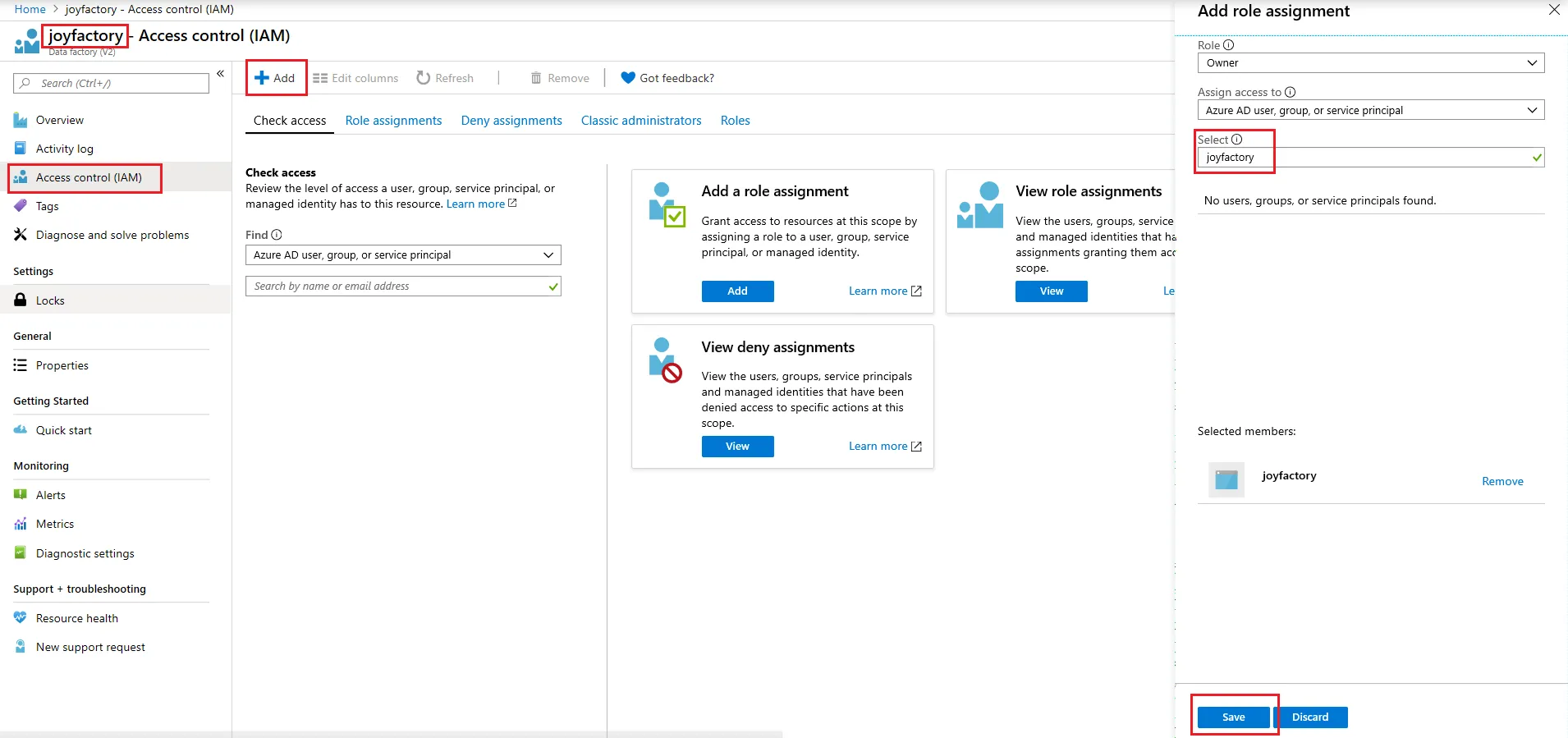
Task: Click the View role assignments card icon
Action: [980, 205]
